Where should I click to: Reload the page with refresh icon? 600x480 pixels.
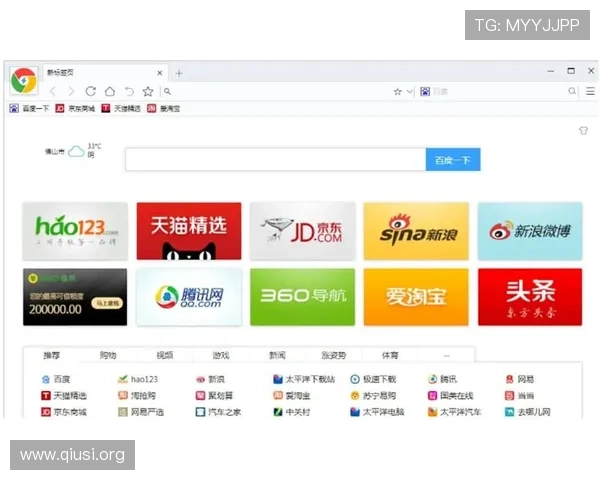pyautogui.click(x=91, y=91)
